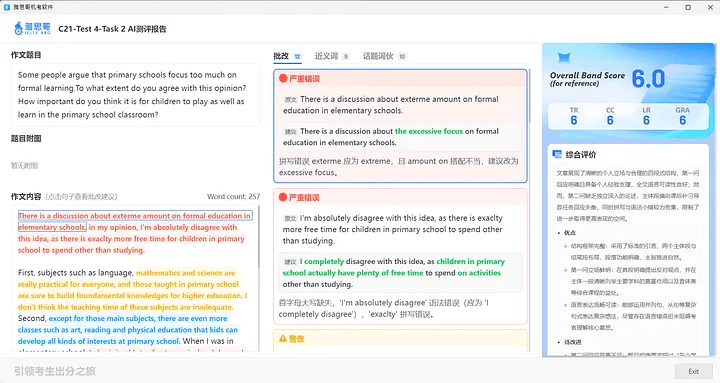Click the blue star icon above Overall Band Score
Image resolution: width=720 pixels, height=383 pixels.
(564, 57)
